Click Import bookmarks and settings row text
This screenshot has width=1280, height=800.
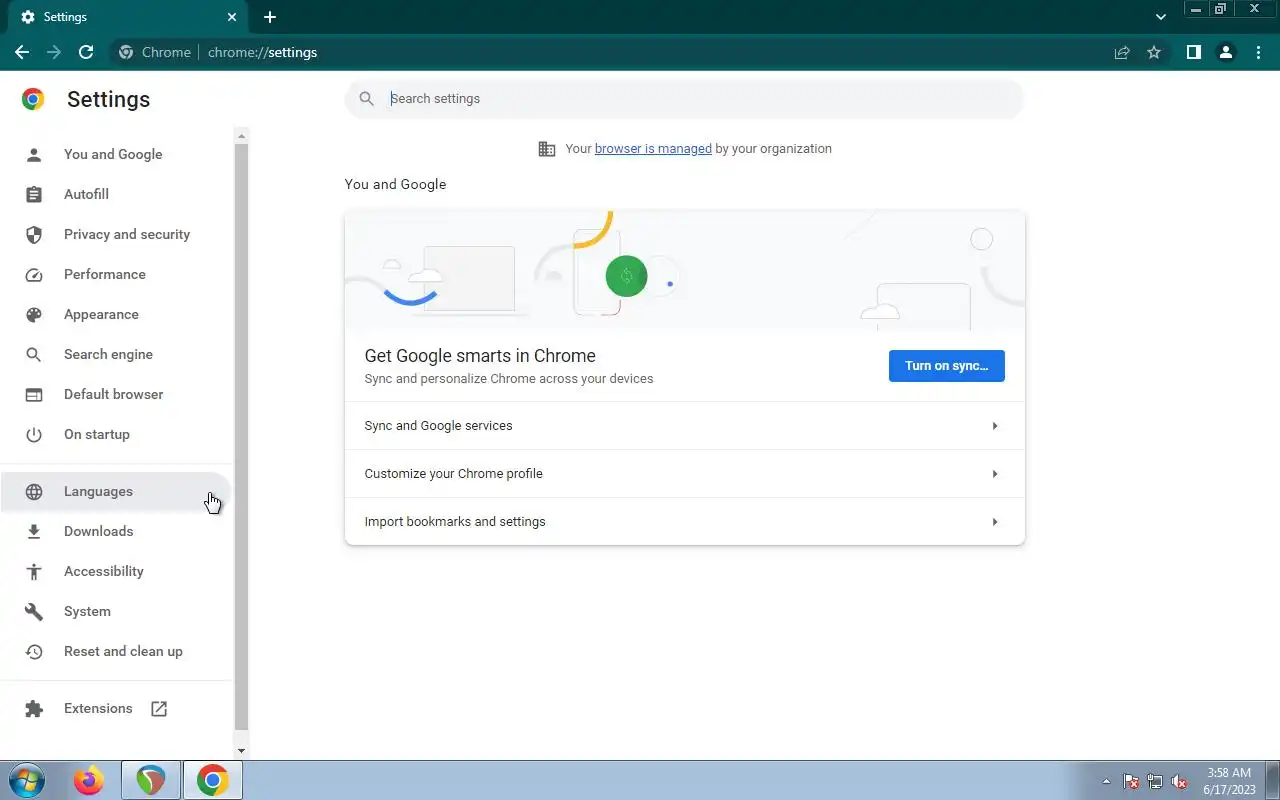tap(455, 522)
